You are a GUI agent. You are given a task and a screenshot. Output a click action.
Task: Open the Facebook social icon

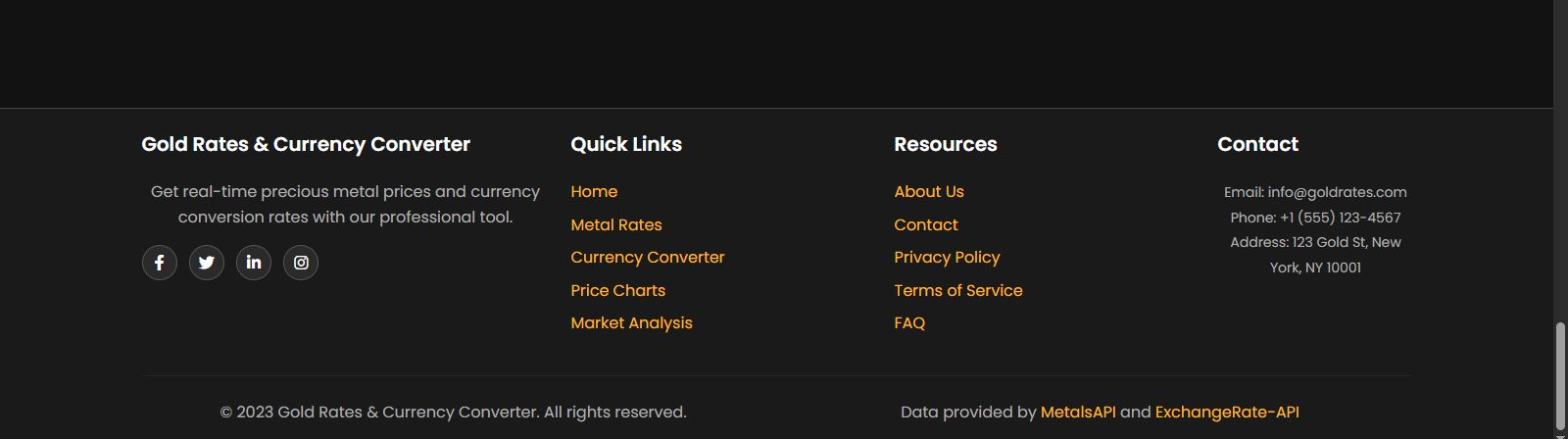point(160,263)
